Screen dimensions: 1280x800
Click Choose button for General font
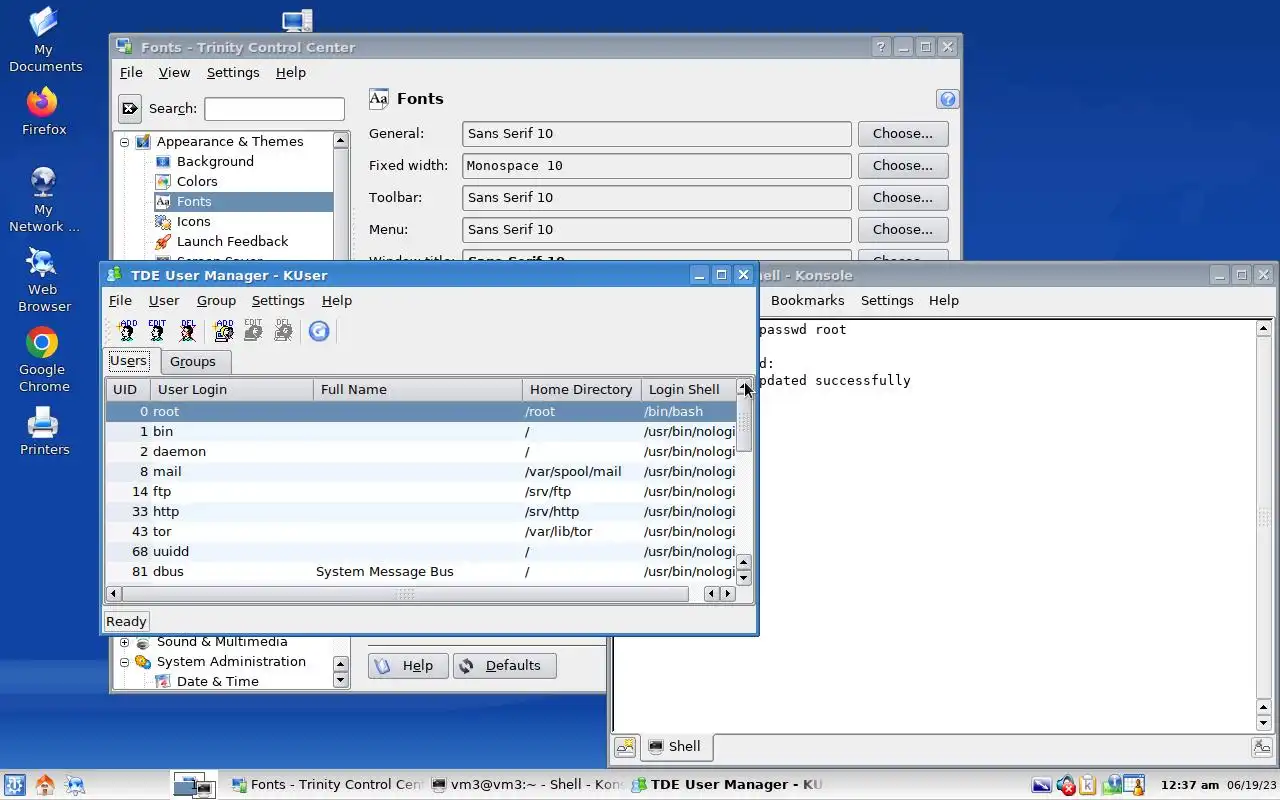903,133
